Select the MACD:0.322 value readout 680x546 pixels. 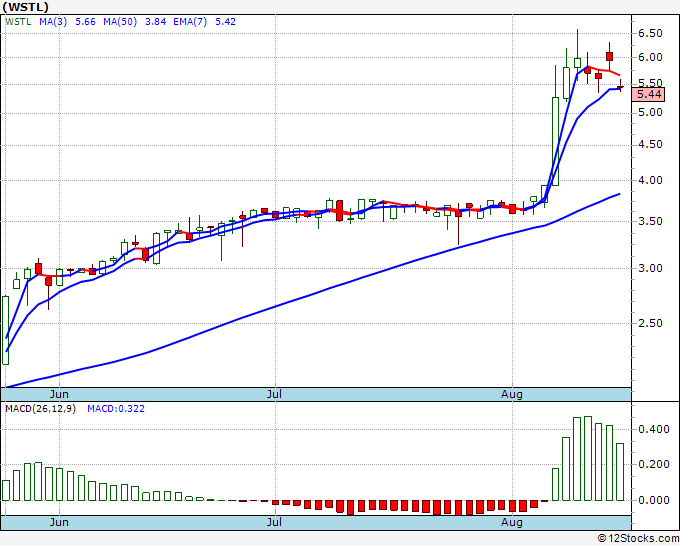pyautogui.click(x=116, y=409)
